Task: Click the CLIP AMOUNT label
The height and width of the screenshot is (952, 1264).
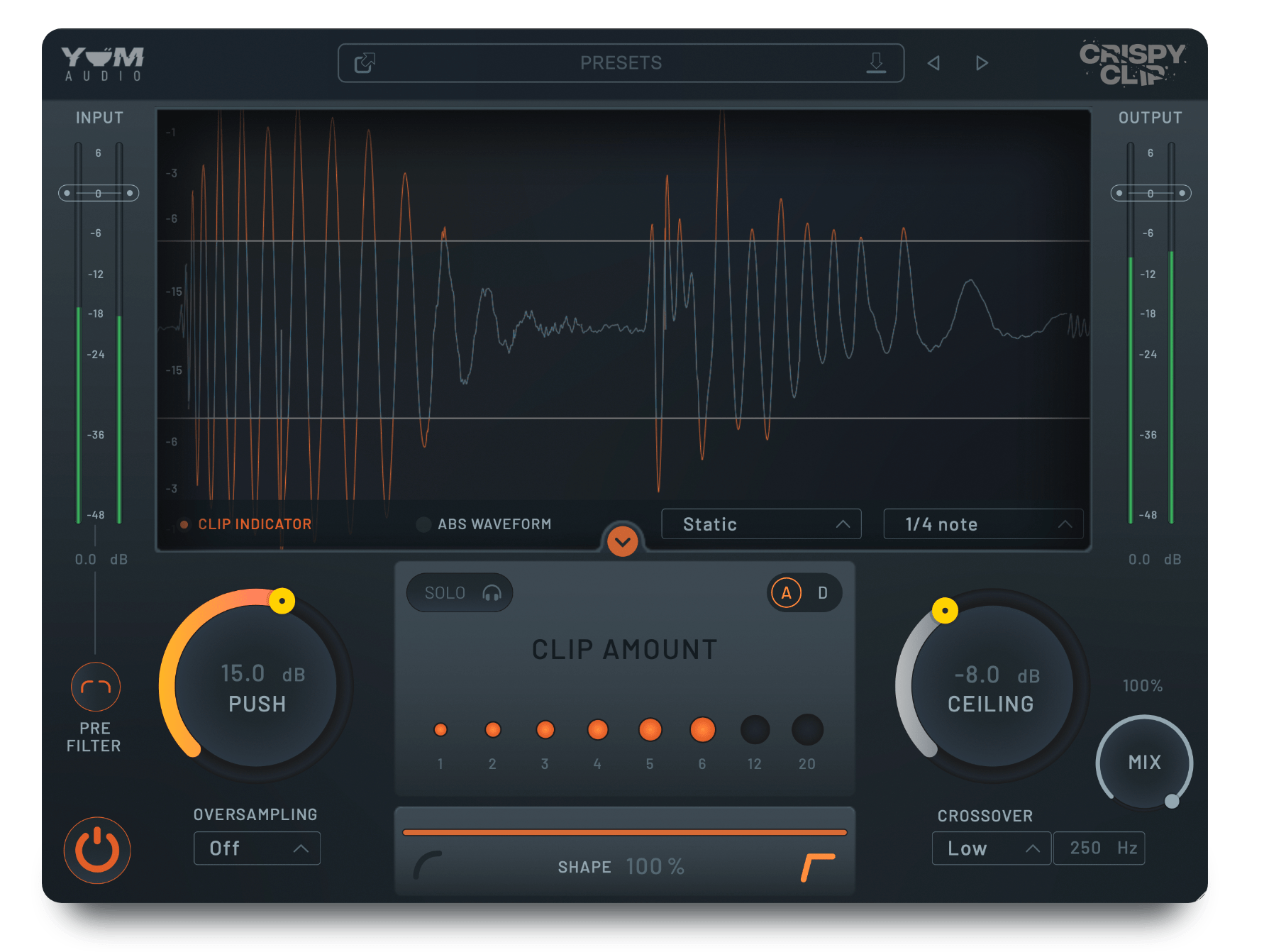Action: [625, 650]
